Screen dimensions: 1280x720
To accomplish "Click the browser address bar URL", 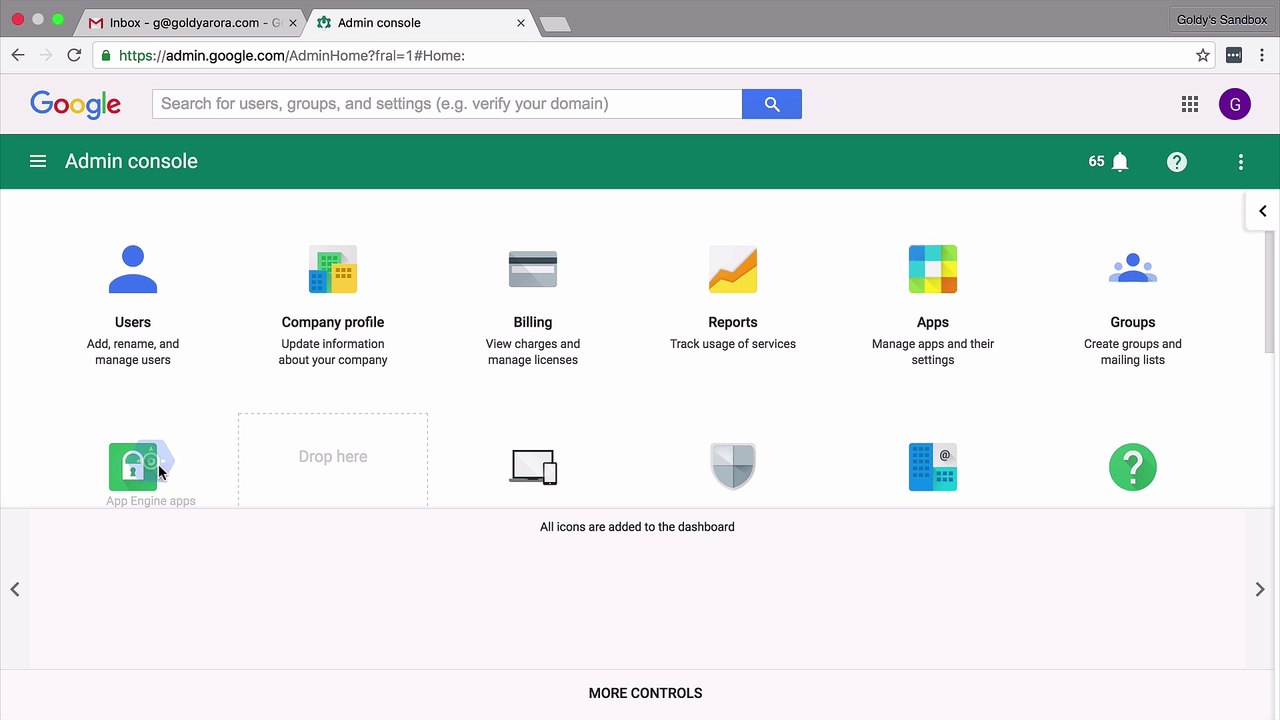I will (x=292, y=56).
